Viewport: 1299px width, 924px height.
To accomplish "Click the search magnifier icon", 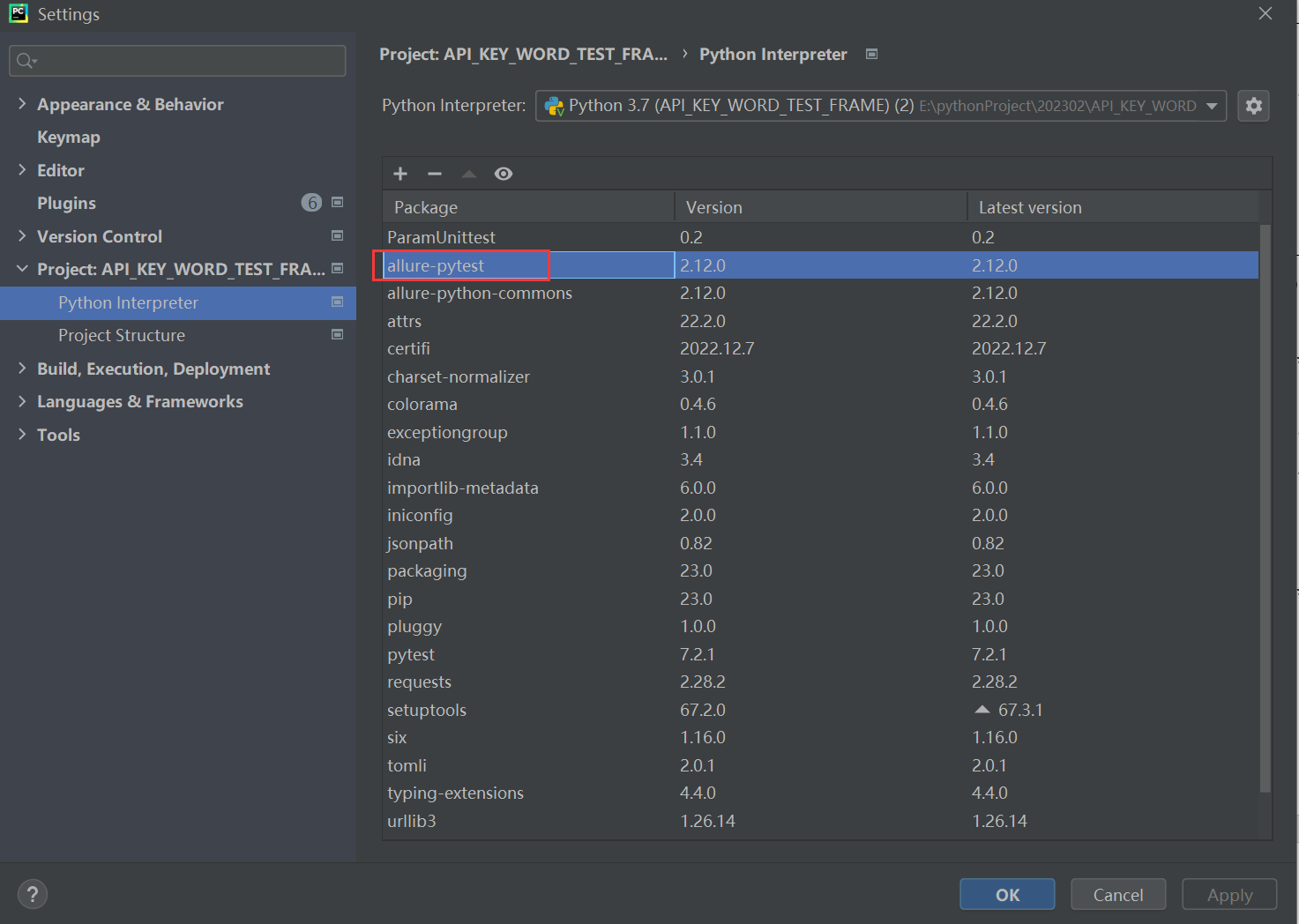I will pyautogui.click(x=26, y=61).
